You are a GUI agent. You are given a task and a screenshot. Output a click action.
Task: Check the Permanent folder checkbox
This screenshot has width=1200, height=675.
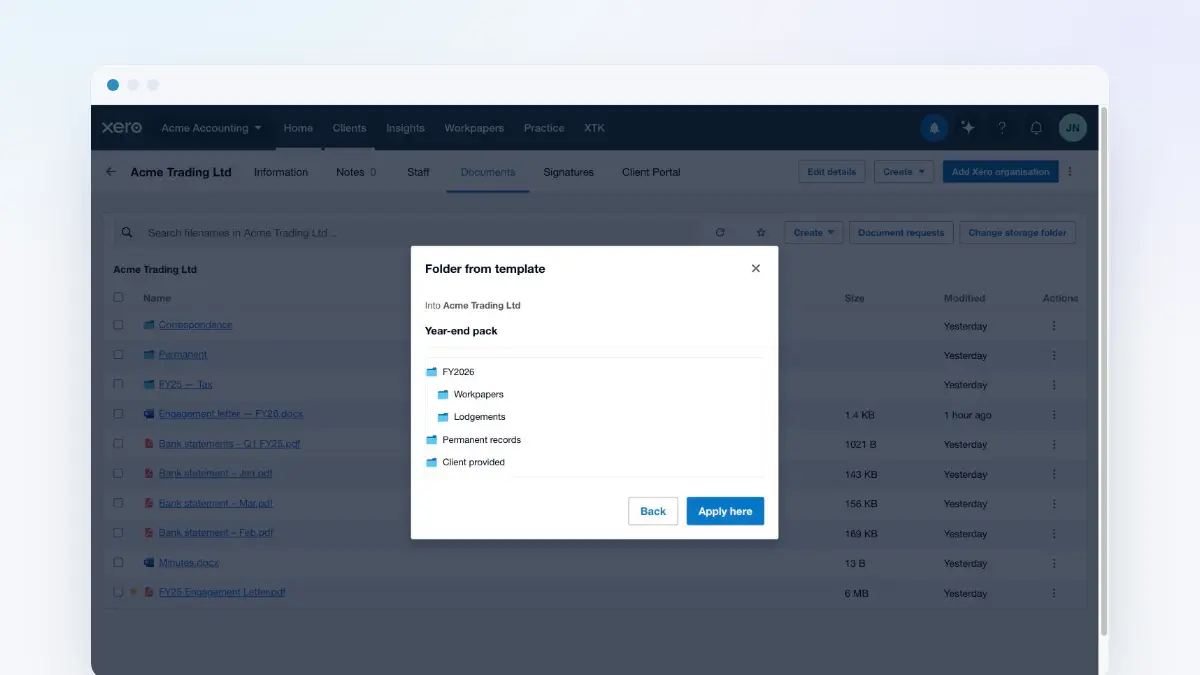tap(119, 354)
